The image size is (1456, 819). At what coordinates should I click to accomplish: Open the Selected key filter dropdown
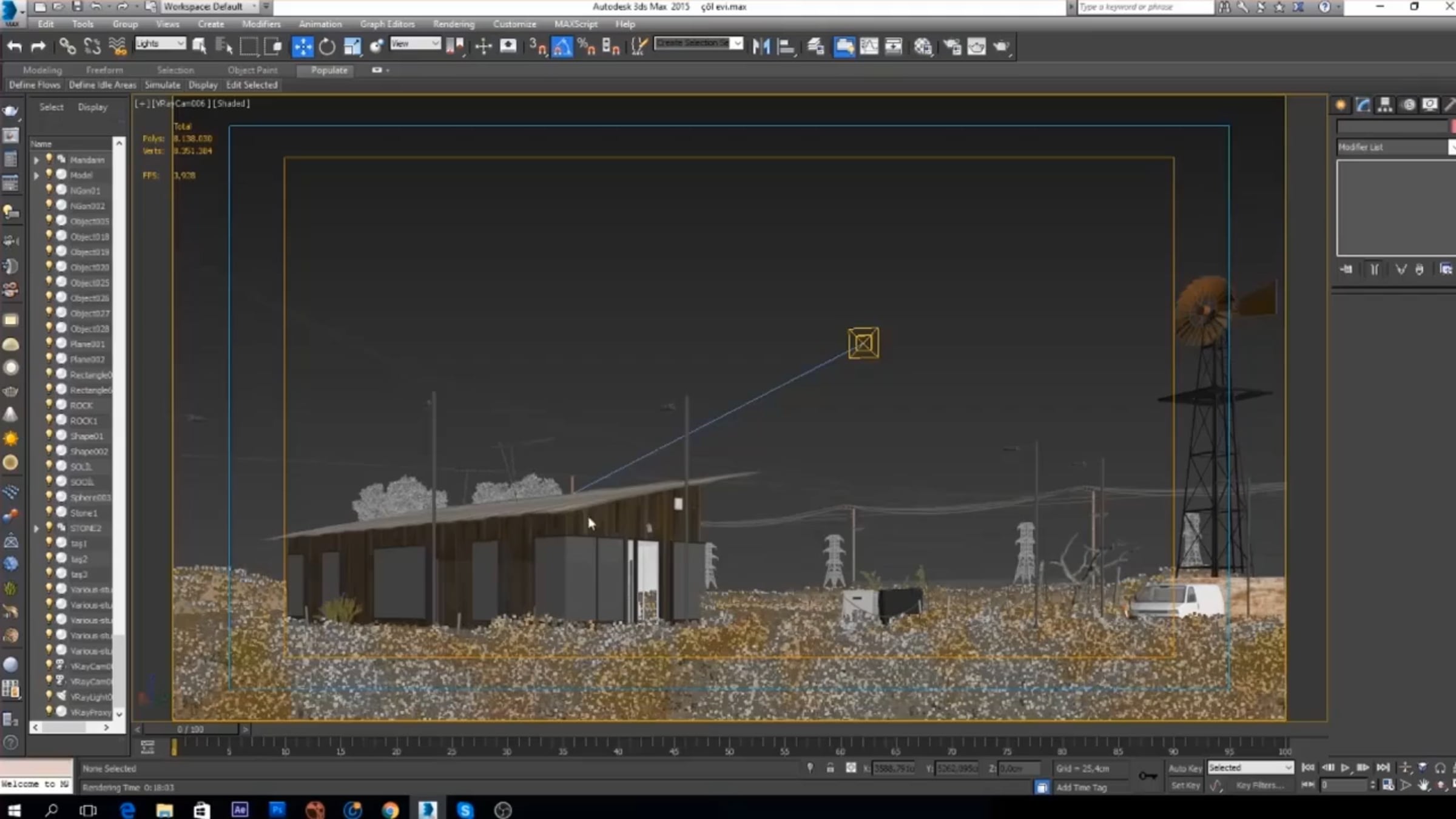pos(1250,767)
